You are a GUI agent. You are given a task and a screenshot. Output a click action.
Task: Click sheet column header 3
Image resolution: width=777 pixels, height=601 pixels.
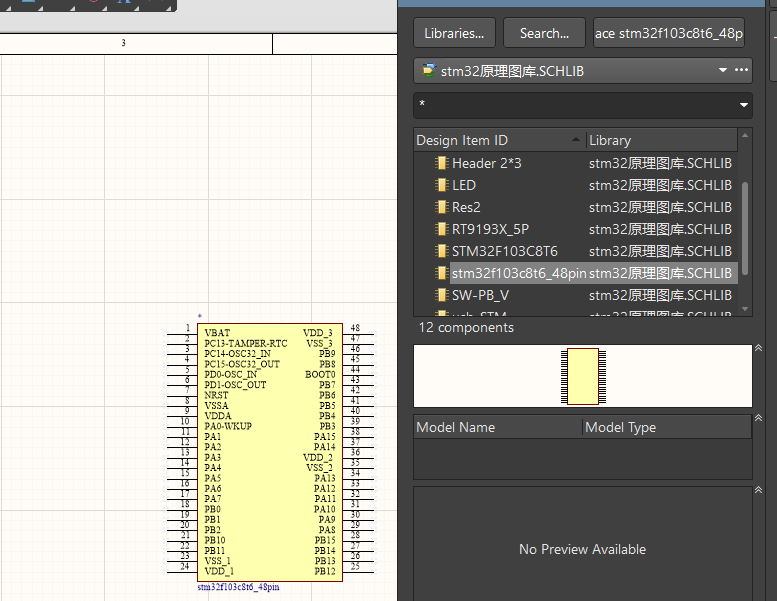[x=123, y=43]
